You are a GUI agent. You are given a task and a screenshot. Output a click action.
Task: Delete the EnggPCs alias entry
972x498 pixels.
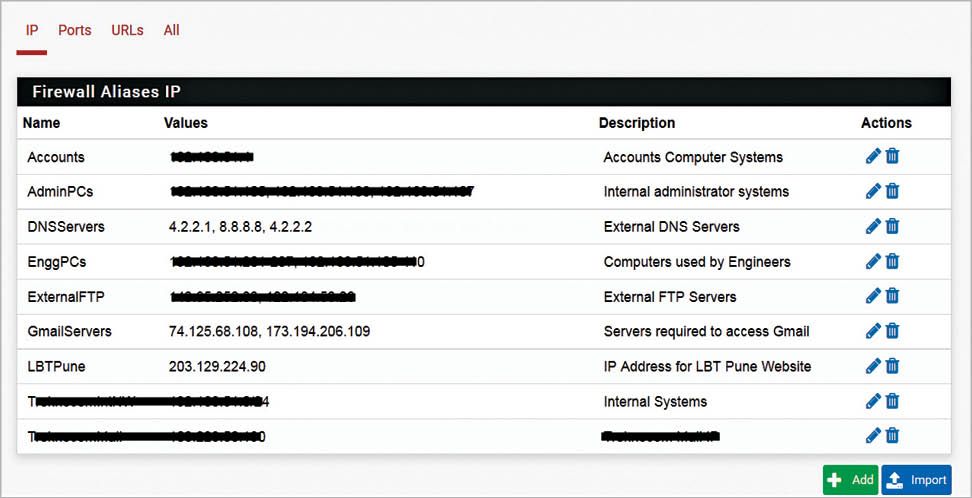click(x=892, y=261)
